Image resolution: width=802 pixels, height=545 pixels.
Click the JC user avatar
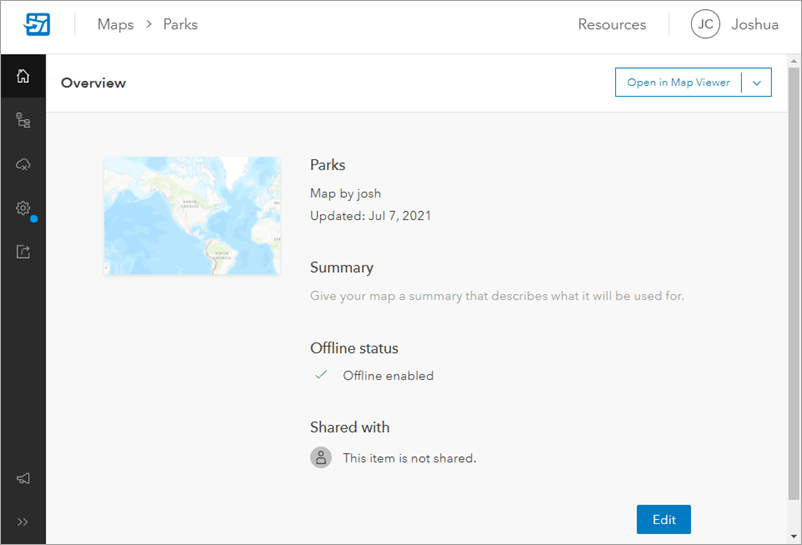[705, 24]
